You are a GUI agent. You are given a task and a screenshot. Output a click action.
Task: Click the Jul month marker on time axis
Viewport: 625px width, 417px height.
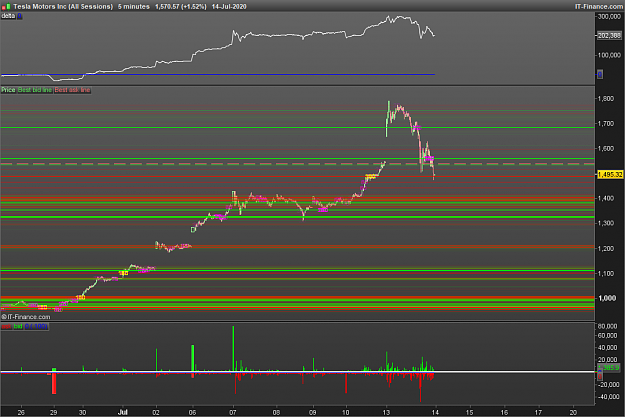tap(122, 413)
